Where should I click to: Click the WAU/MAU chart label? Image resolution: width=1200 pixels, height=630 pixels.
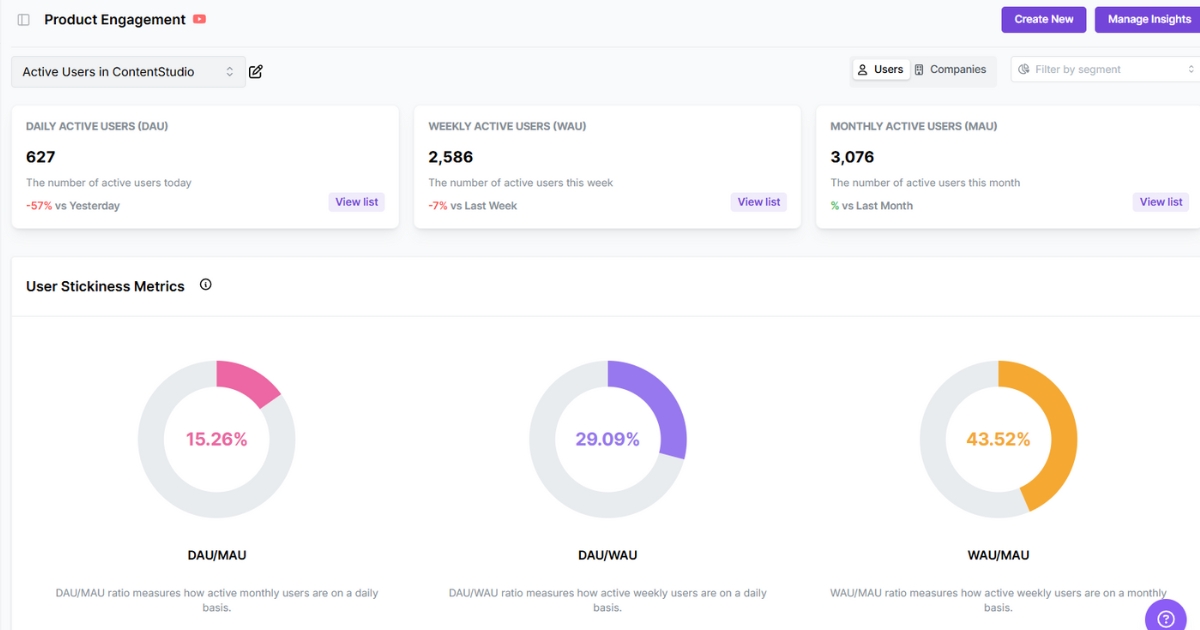(998, 555)
